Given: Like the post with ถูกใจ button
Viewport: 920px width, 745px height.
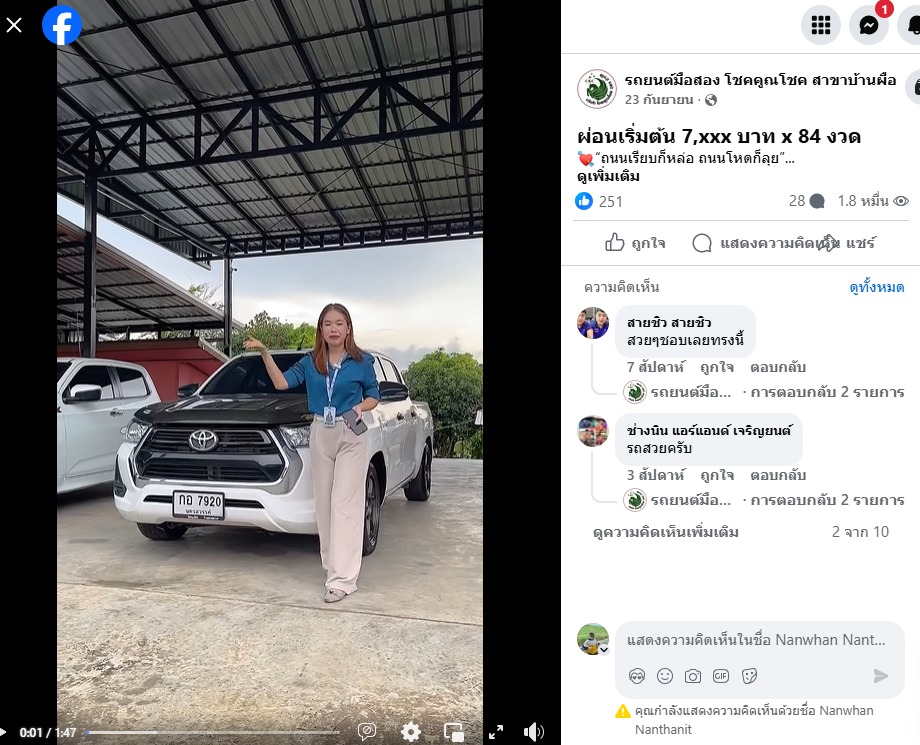Looking at the screenshot, I should click(x=635, y=242).
